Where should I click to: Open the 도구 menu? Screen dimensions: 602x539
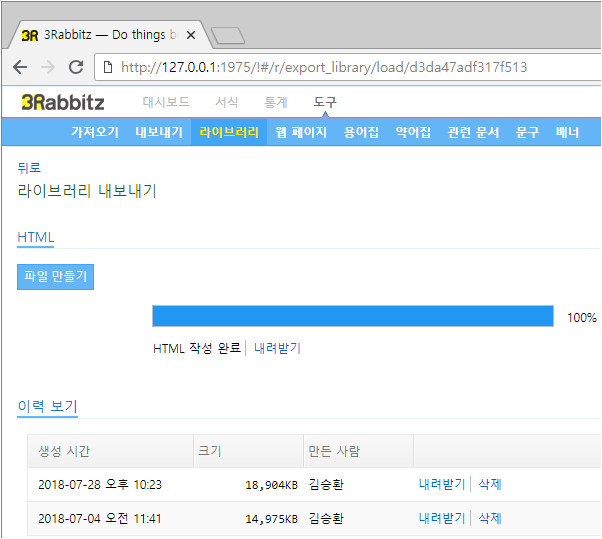[x=325, y=102]
